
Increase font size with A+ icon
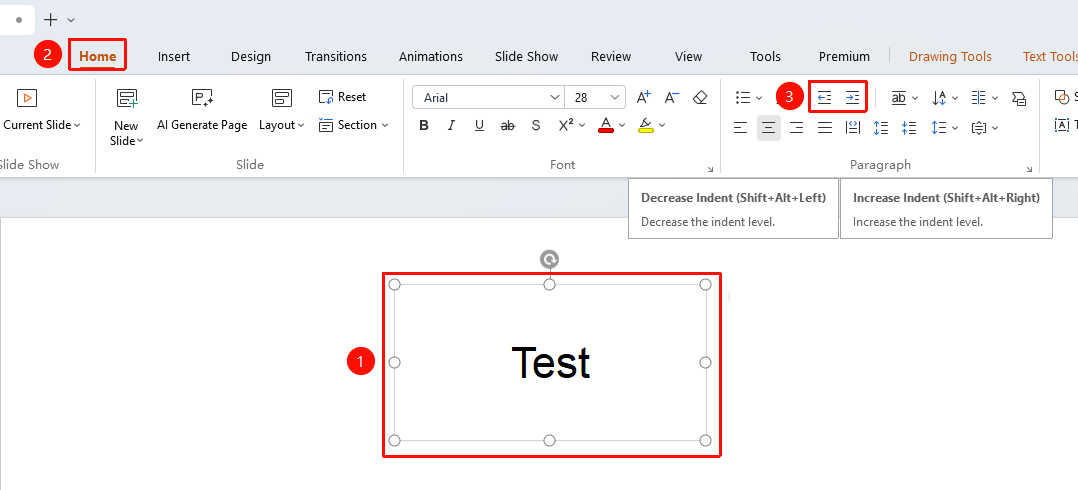click(644, 97)
